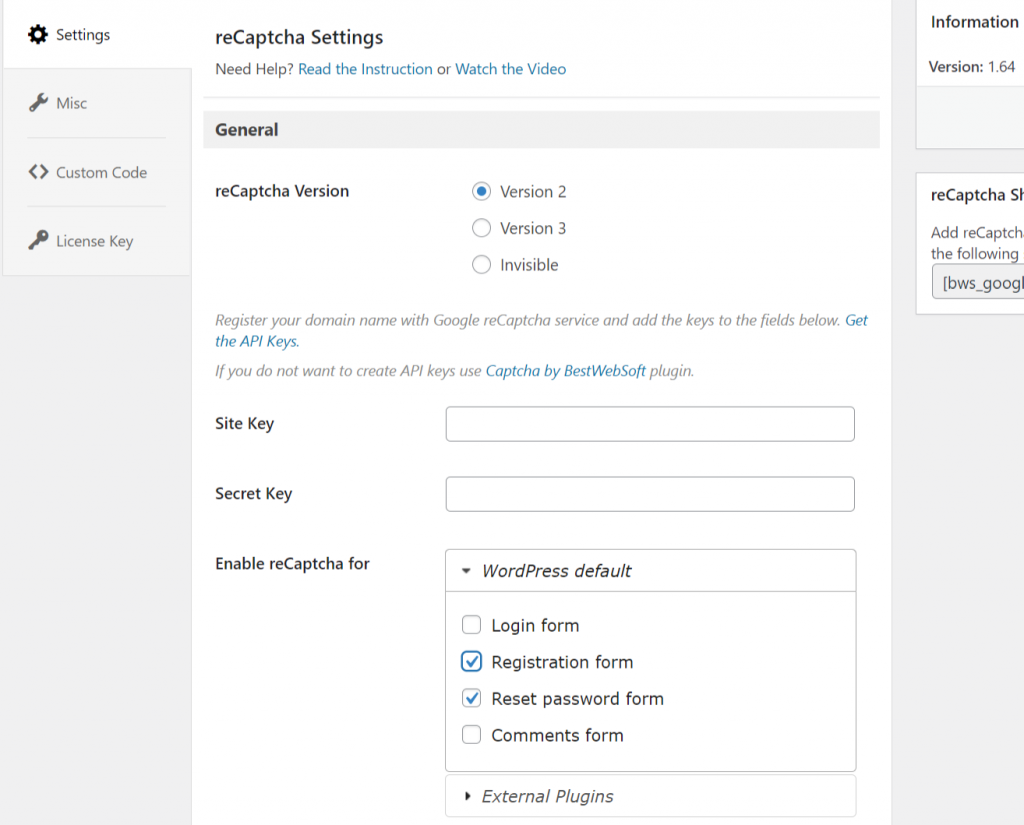Click the reCaptcha Version label
Screen dimensions: 1024x825
pos(282,191)
